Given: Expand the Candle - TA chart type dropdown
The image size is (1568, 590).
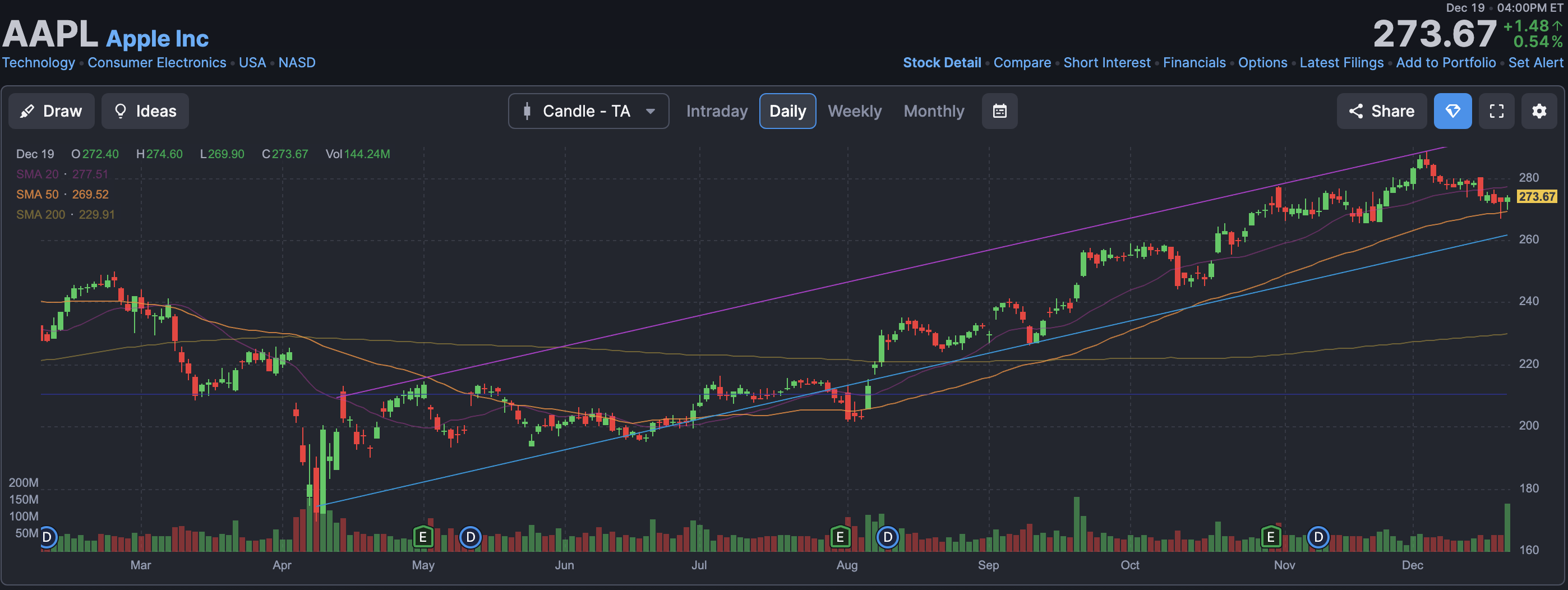Looking at the screenshot, I should [x=588, y=111].
